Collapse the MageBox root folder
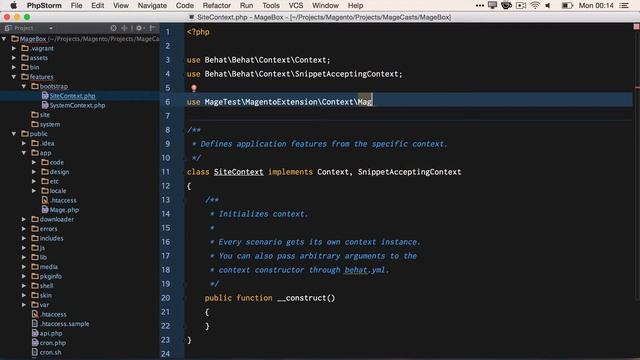Viewport: 640px width, 360px height. [x=4, y=39]
